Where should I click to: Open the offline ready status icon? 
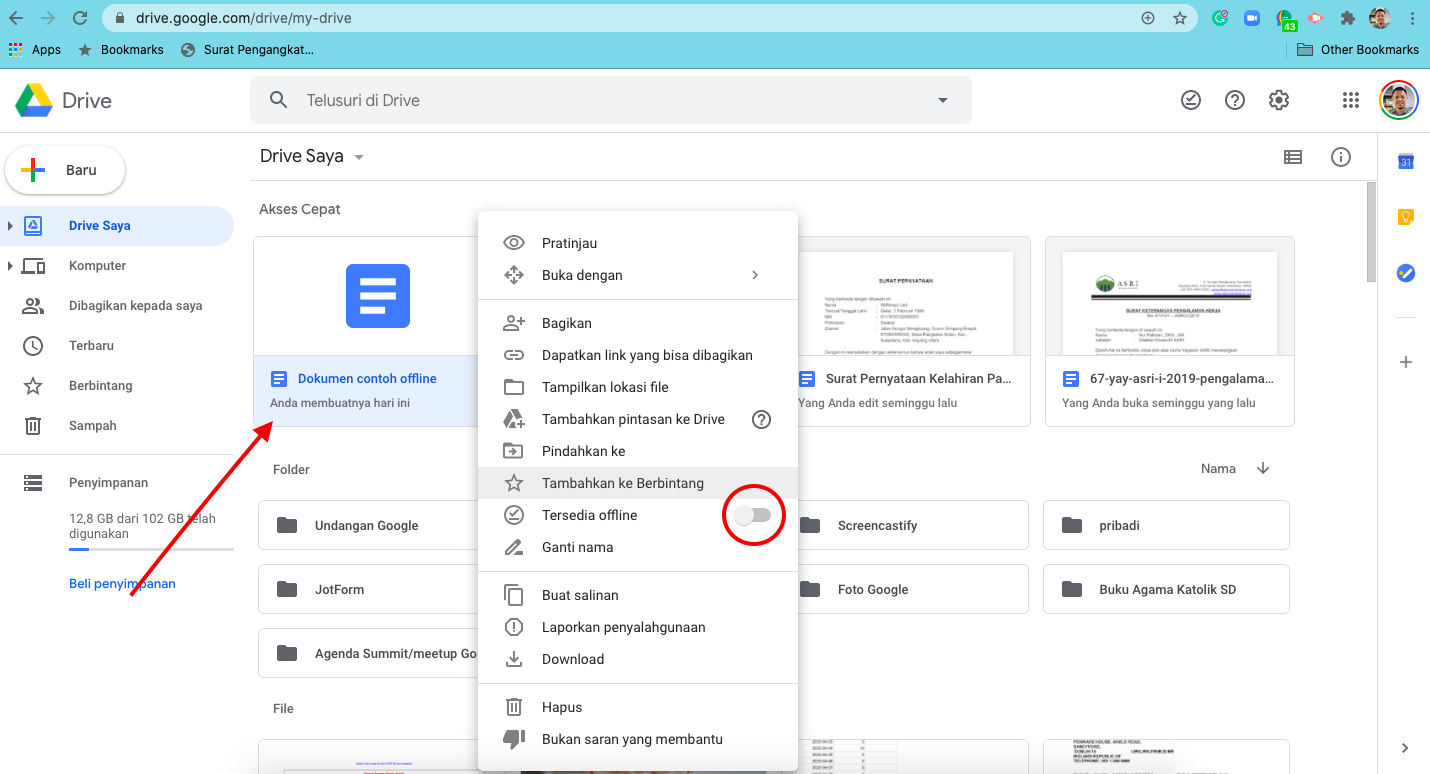coord(1191,100)
